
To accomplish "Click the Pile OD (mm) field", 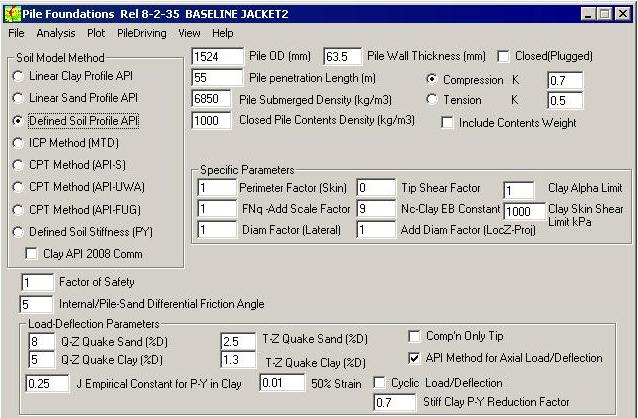I will click(x=218, y=56).
